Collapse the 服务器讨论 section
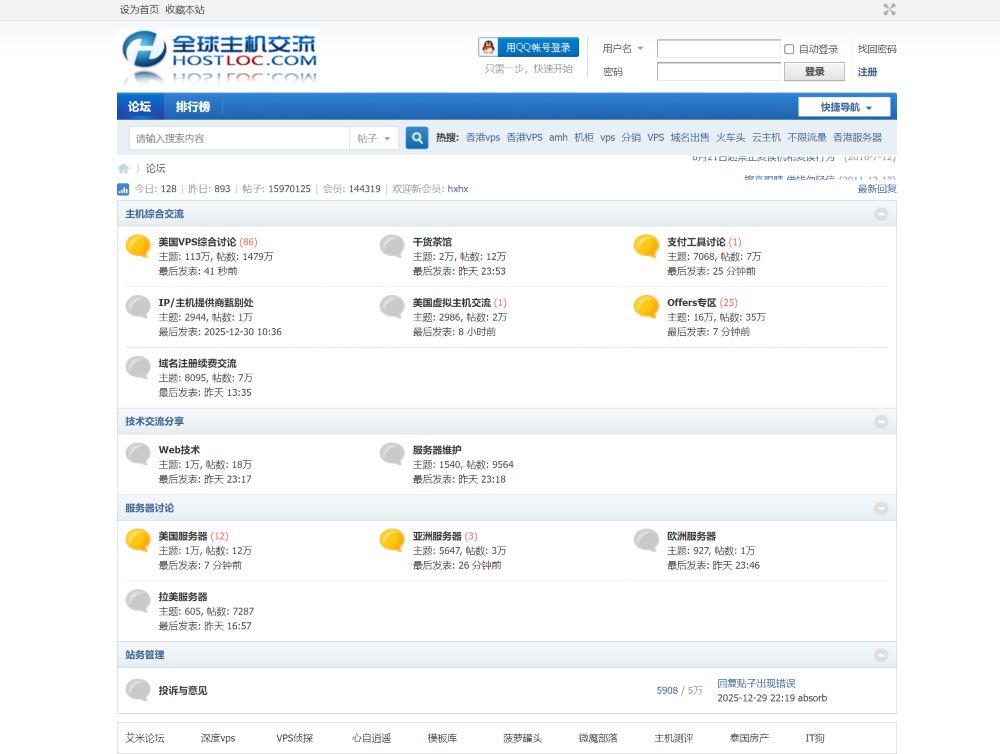Screen dimensions: 1000x754 click(881, 508)
